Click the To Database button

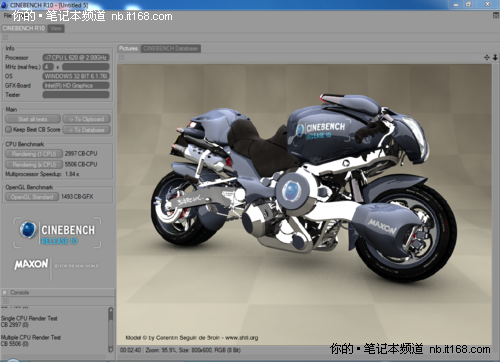tap(86, 130)
